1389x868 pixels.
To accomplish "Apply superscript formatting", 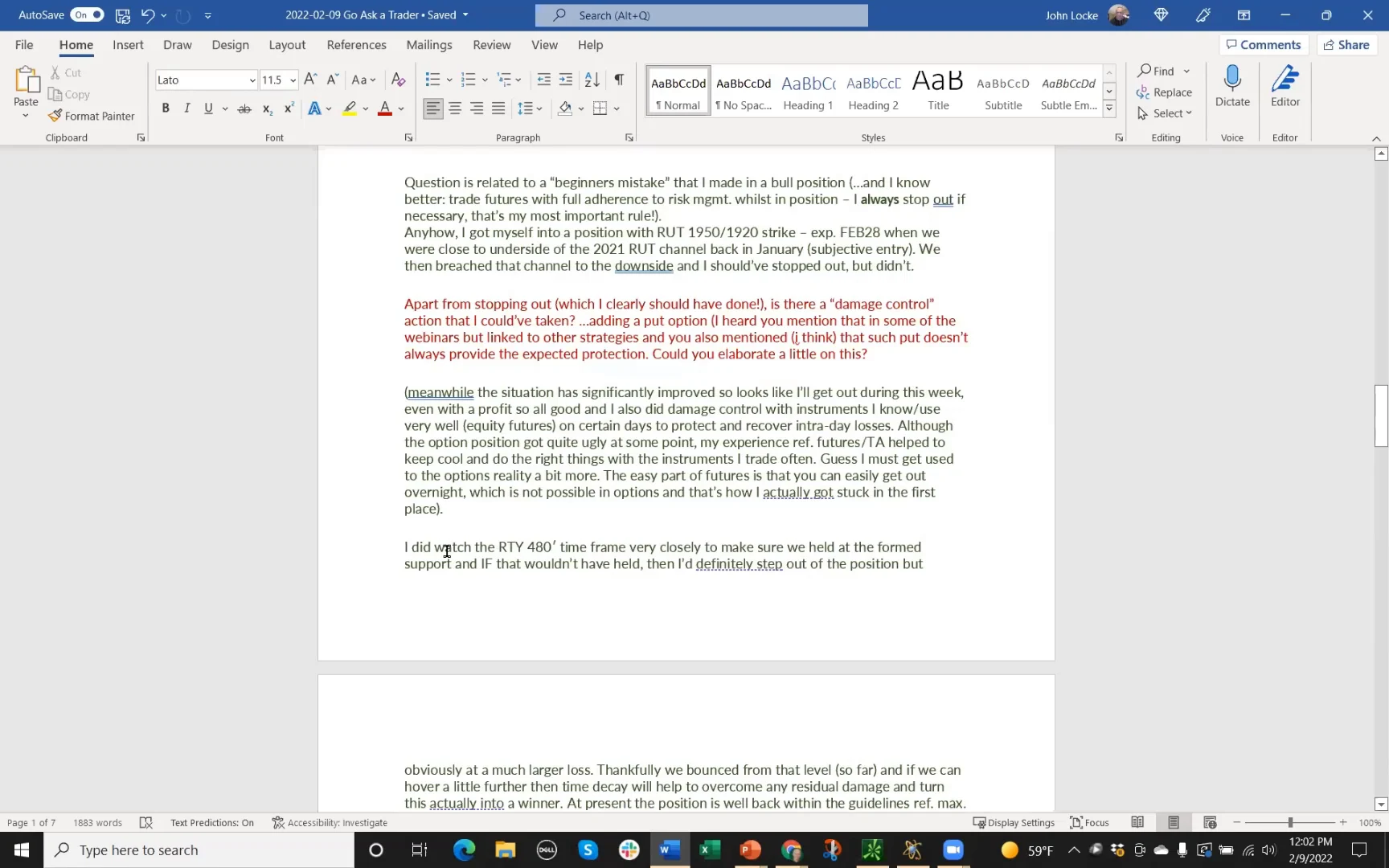I will pyautogui.click(x=289, y=108).
